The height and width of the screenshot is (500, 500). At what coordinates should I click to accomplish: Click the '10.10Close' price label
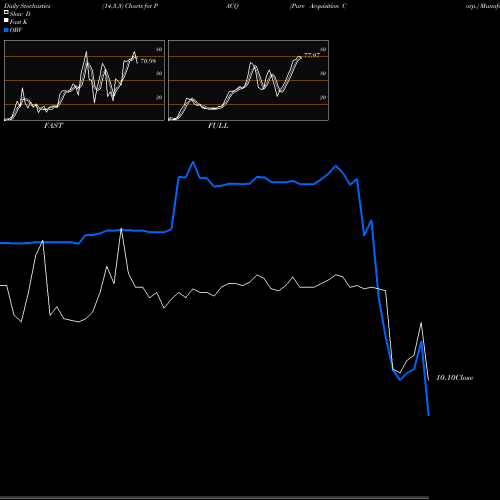(455, 378)
